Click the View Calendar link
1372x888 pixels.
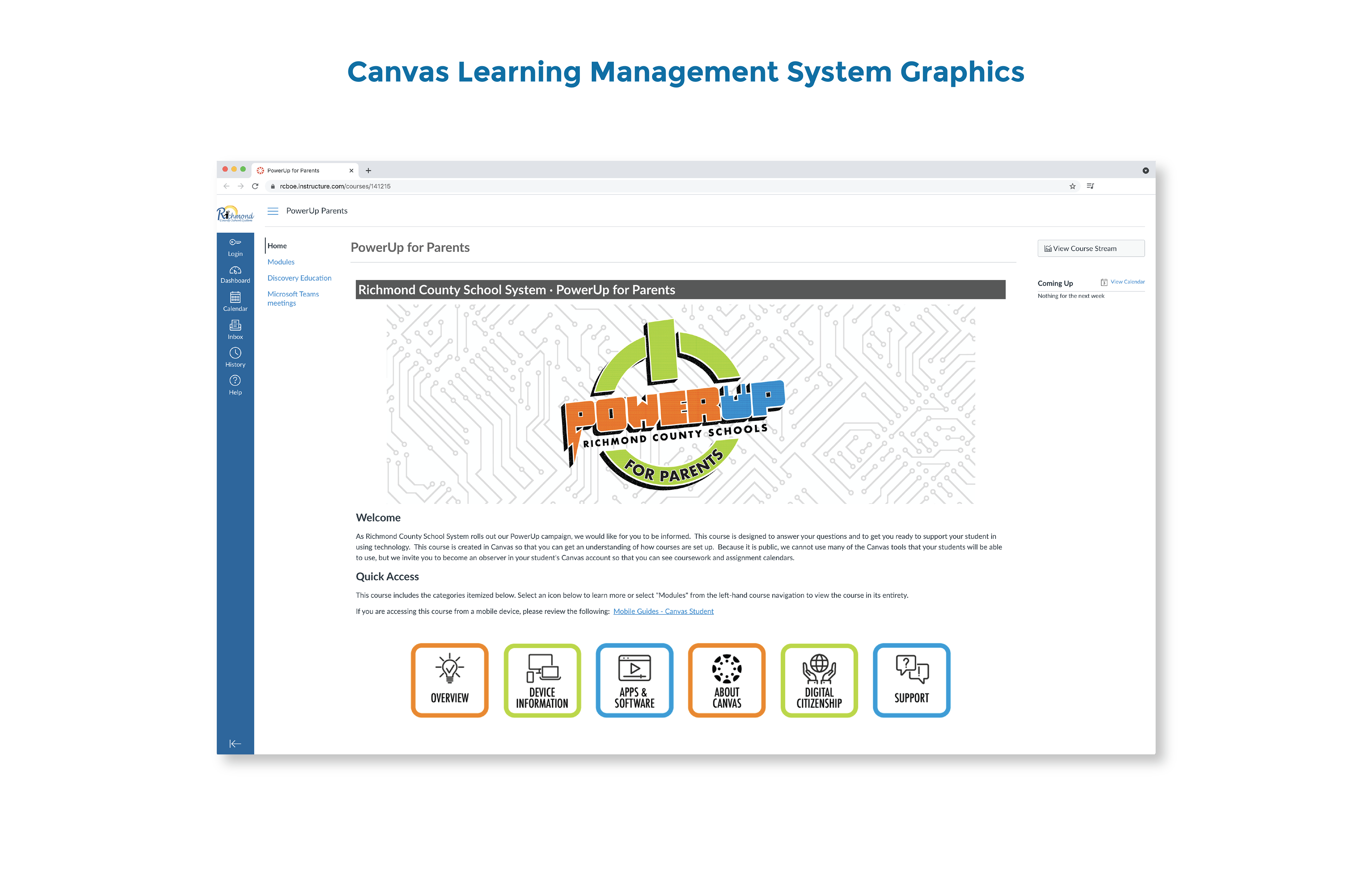coord(1127,282)
